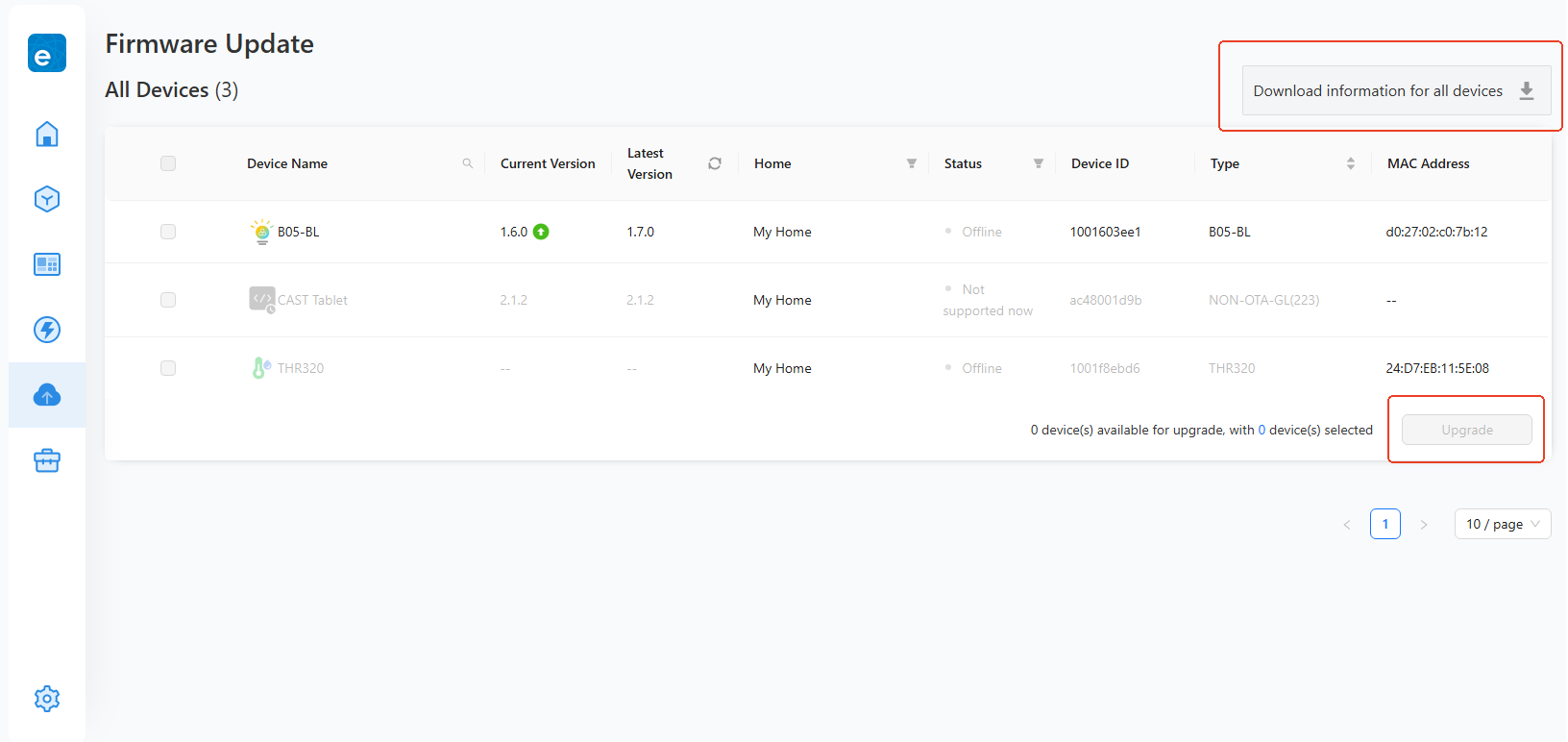Viewport: 1568px width, 742px height.
Task: Expand the 10 / page dropdown
Action: (1502, 524)
